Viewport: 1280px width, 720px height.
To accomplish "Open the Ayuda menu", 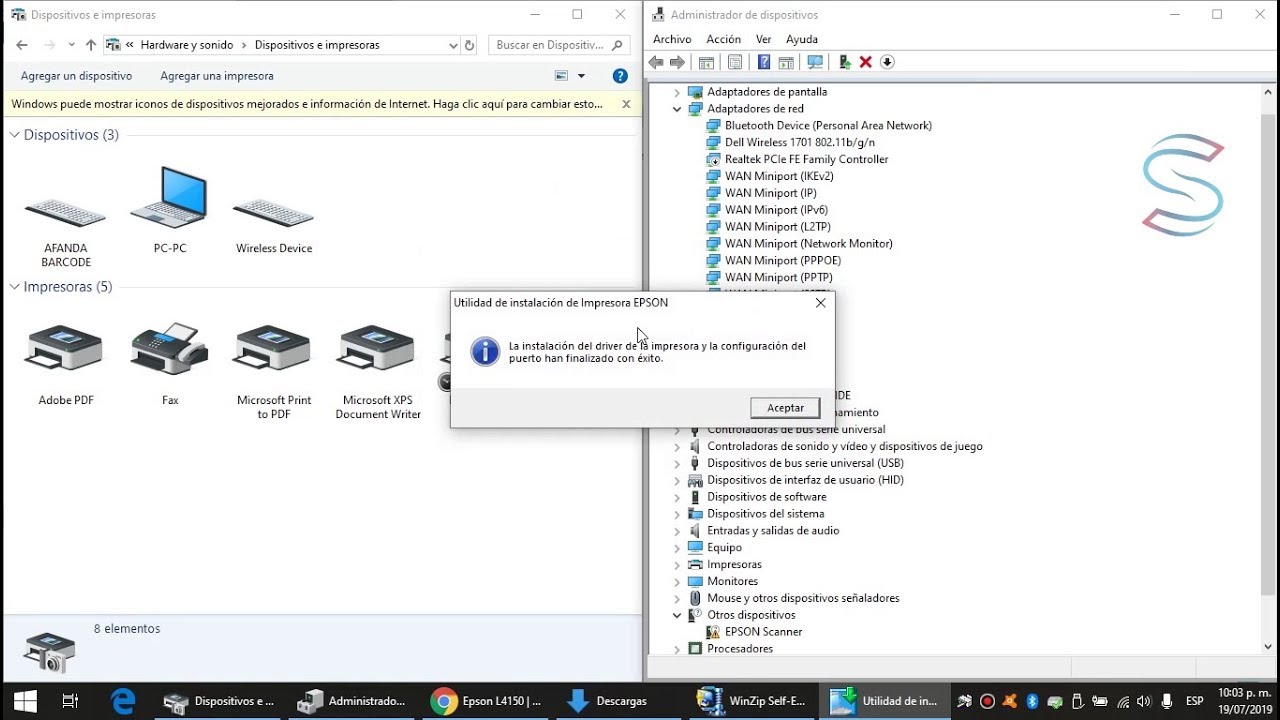I will pyautogui.click(x=802, y=39).
